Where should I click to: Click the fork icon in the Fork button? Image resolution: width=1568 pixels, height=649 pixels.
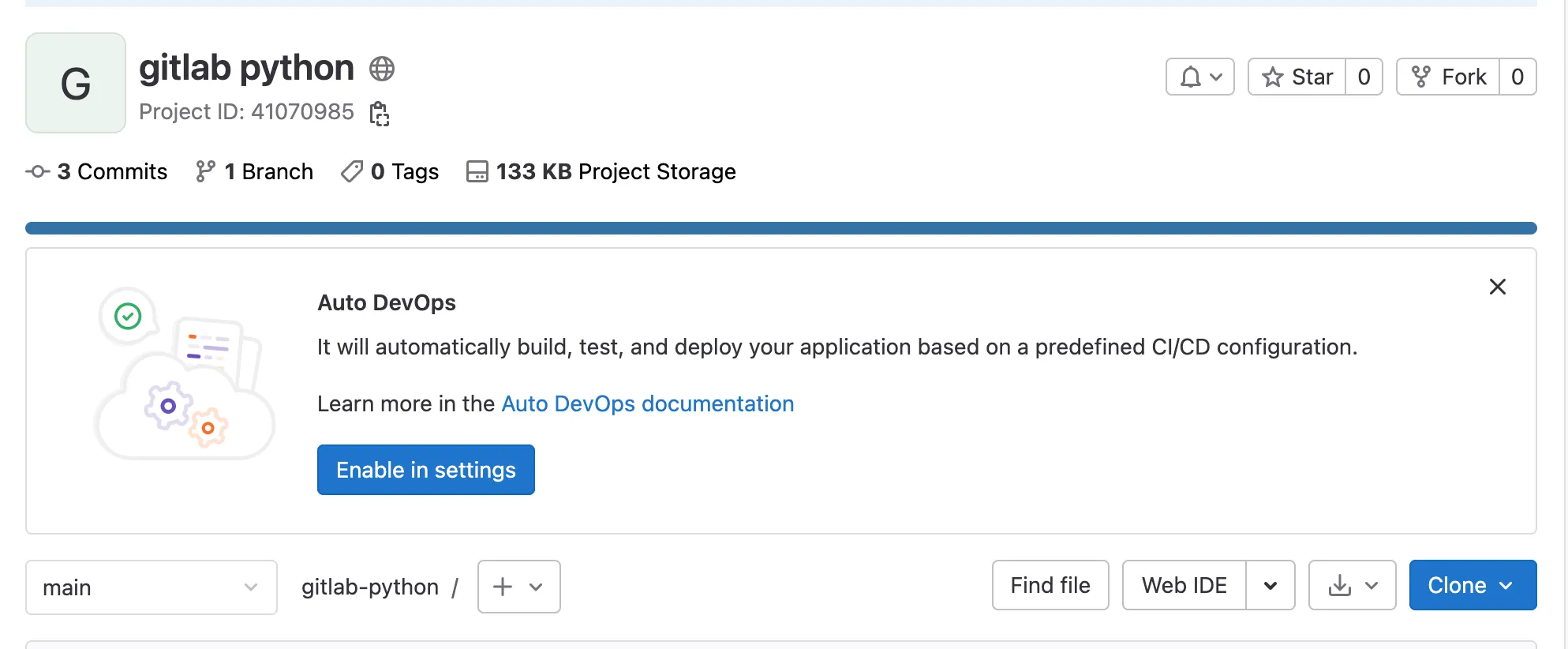click(1421, 77)
